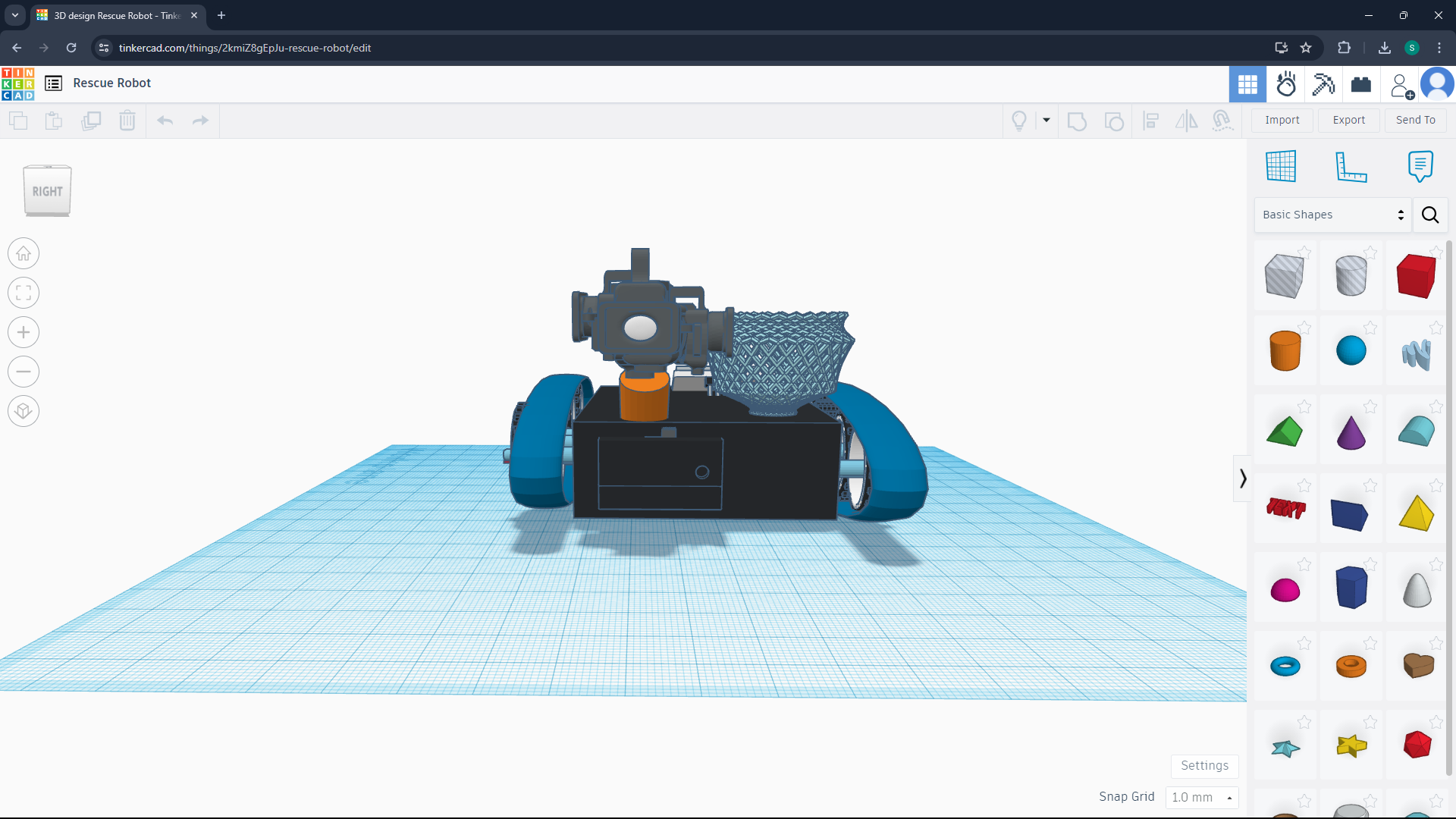
Task: Open the design list menu icon
Action: pos(53,83)
